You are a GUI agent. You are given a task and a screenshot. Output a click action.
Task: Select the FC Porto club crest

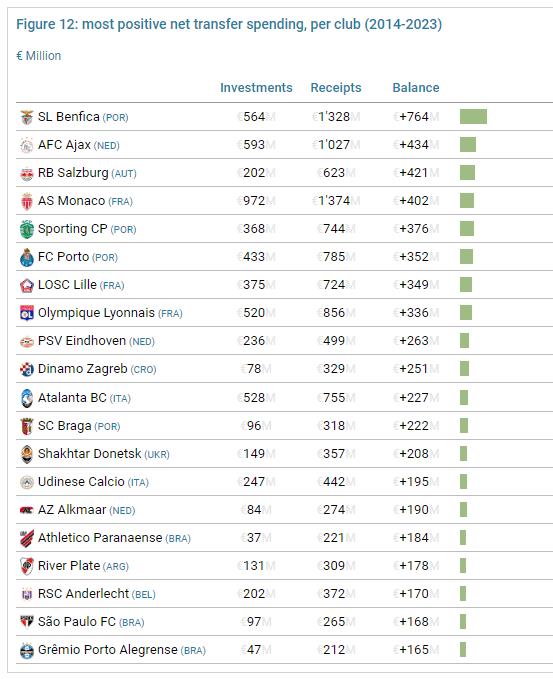(27, 258)
